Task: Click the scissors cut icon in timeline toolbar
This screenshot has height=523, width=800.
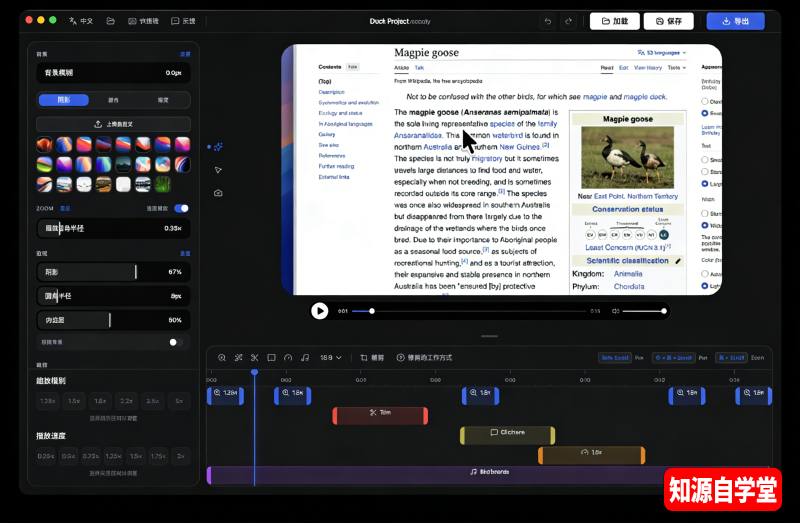Action: 254,357
